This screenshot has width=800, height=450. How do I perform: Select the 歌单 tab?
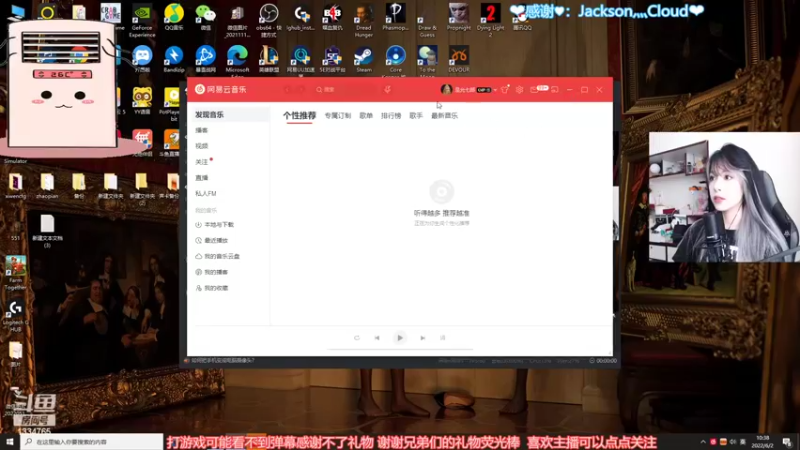pos(366,116)
